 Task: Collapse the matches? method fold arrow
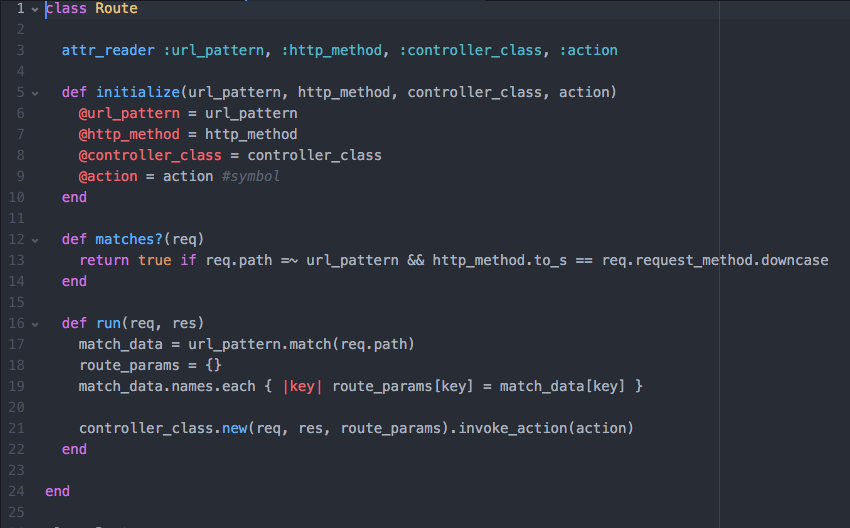(35, 239)
